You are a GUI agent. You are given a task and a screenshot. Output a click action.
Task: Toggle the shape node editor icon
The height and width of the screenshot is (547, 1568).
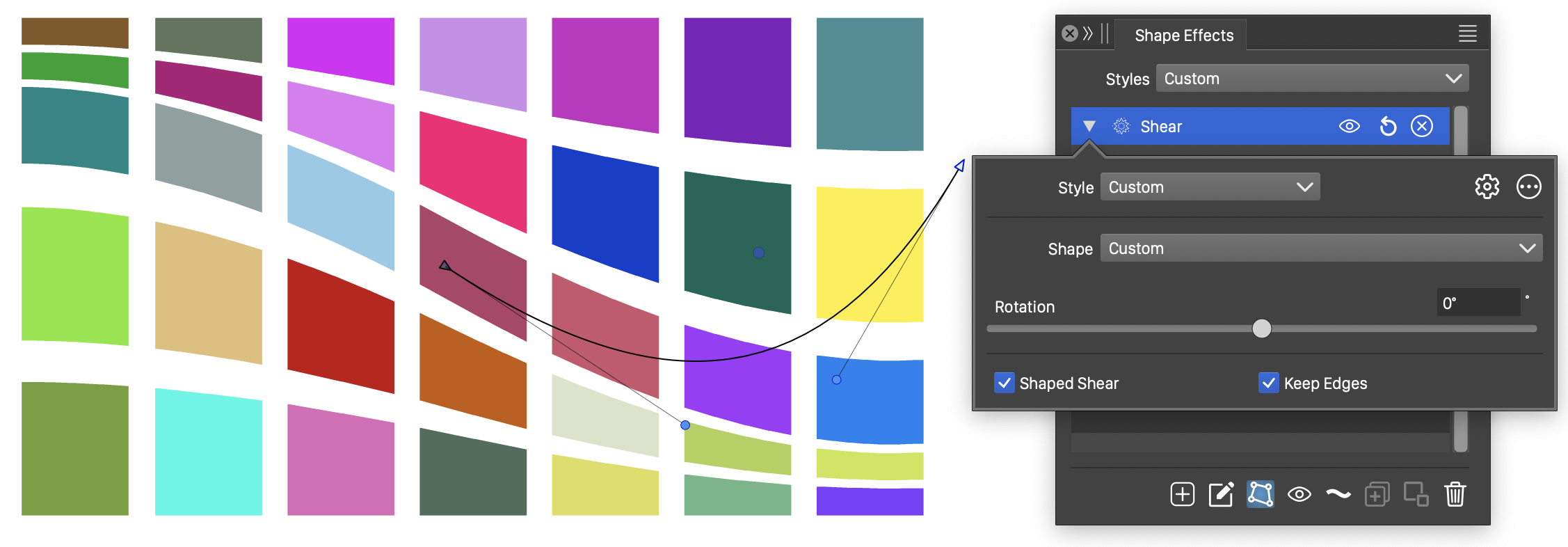point(1260,494)
